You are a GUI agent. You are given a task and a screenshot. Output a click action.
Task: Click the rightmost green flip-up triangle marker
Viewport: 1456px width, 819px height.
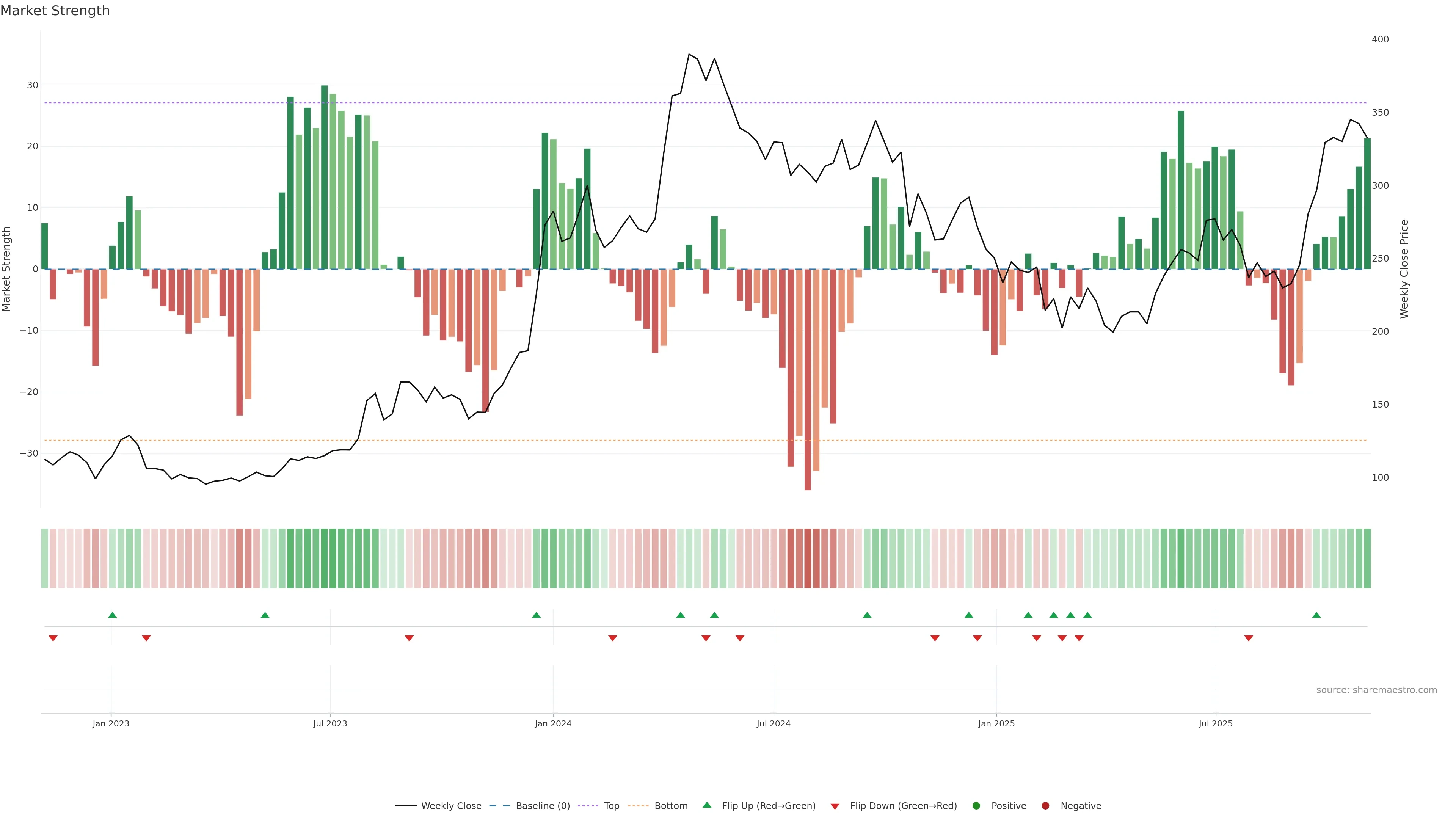[x=1316, y=615]
